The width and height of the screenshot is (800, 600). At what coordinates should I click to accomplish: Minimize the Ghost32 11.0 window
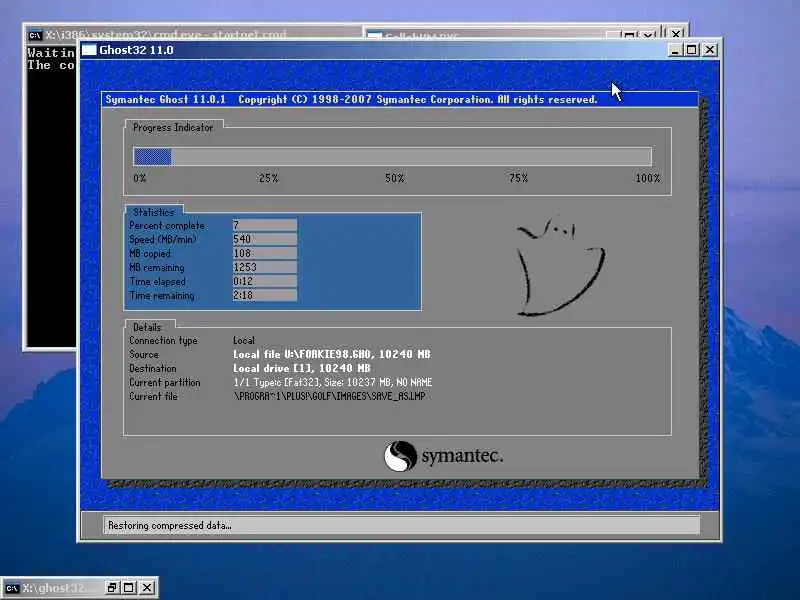(x=675, y=50)
